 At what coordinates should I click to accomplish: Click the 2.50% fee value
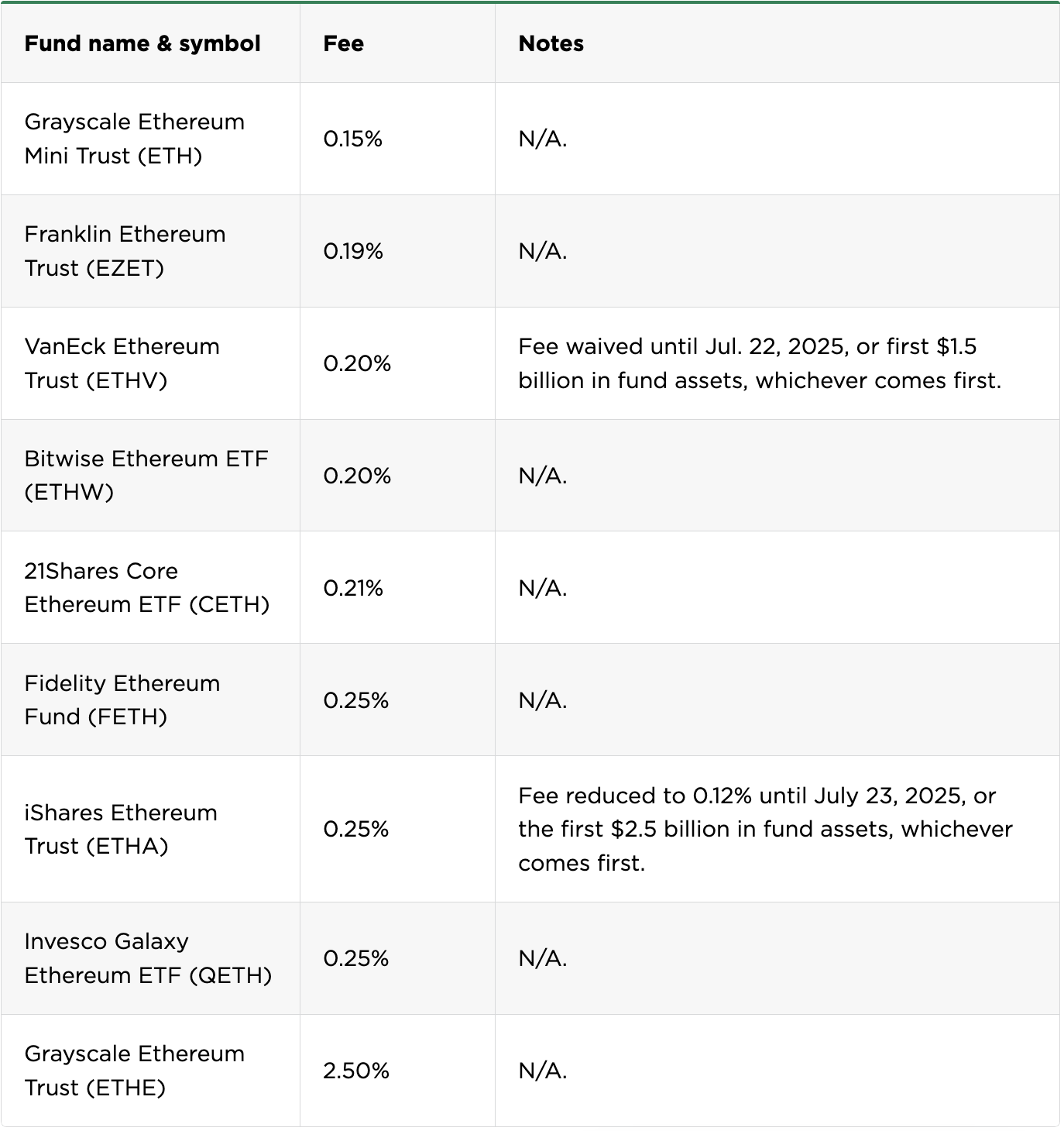(x=356, y=1071)
